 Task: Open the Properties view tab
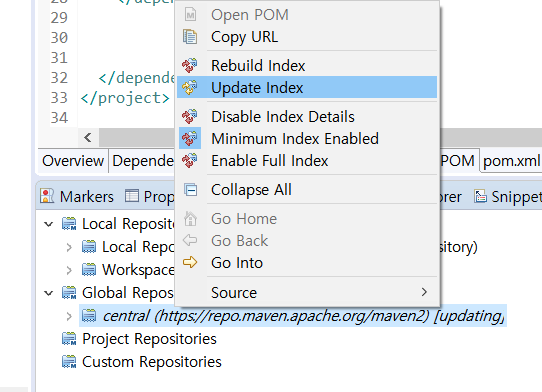coord(149,196)
